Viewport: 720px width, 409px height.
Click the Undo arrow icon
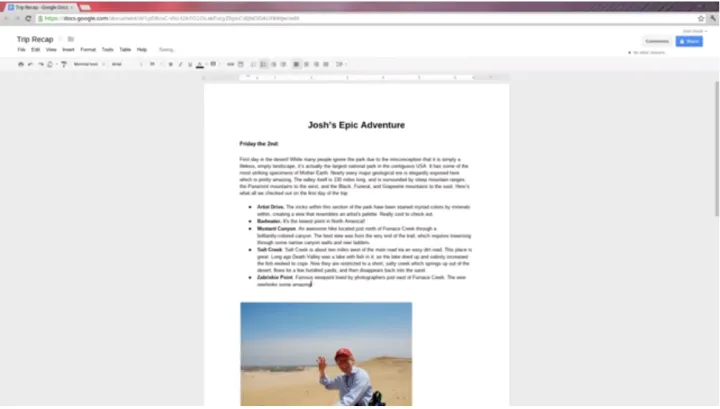point(30,64)
